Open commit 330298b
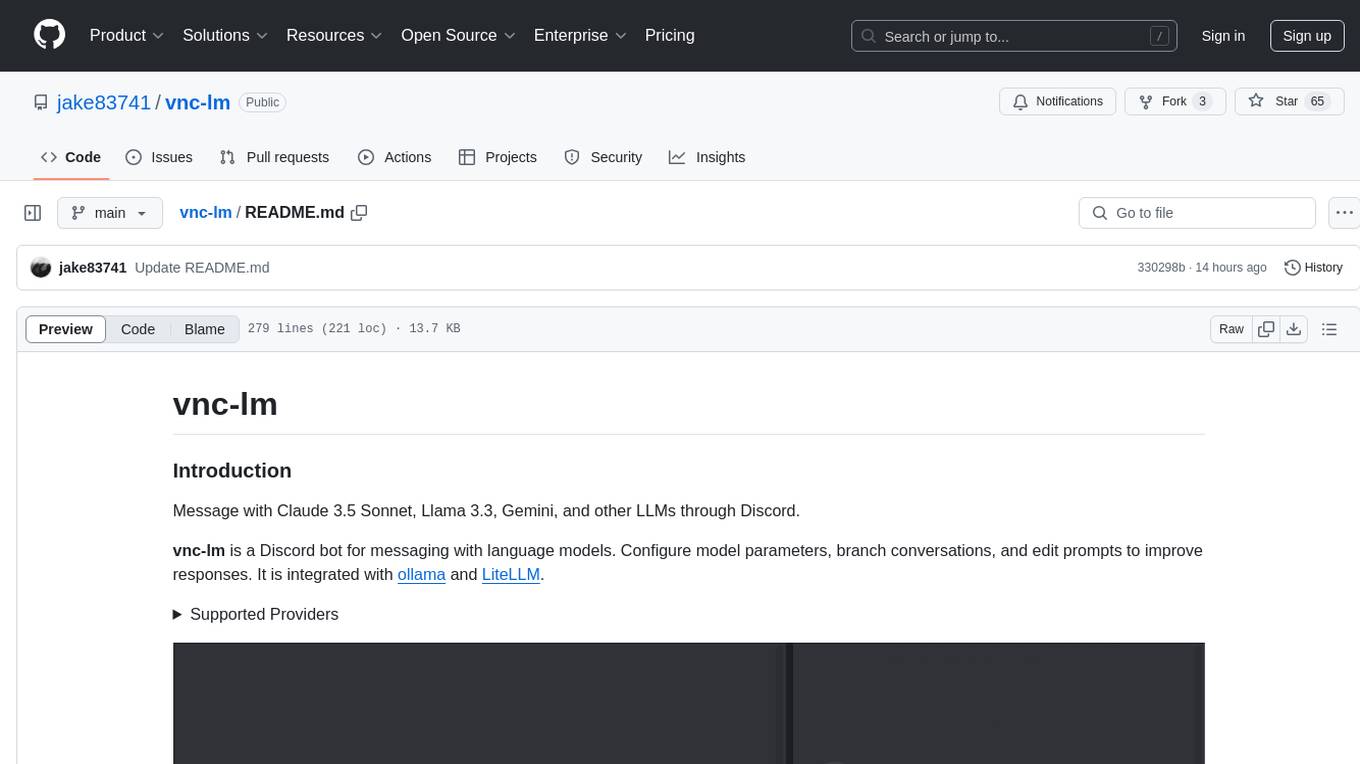This screenshot has height=764, width=1360. point(1161,268)
